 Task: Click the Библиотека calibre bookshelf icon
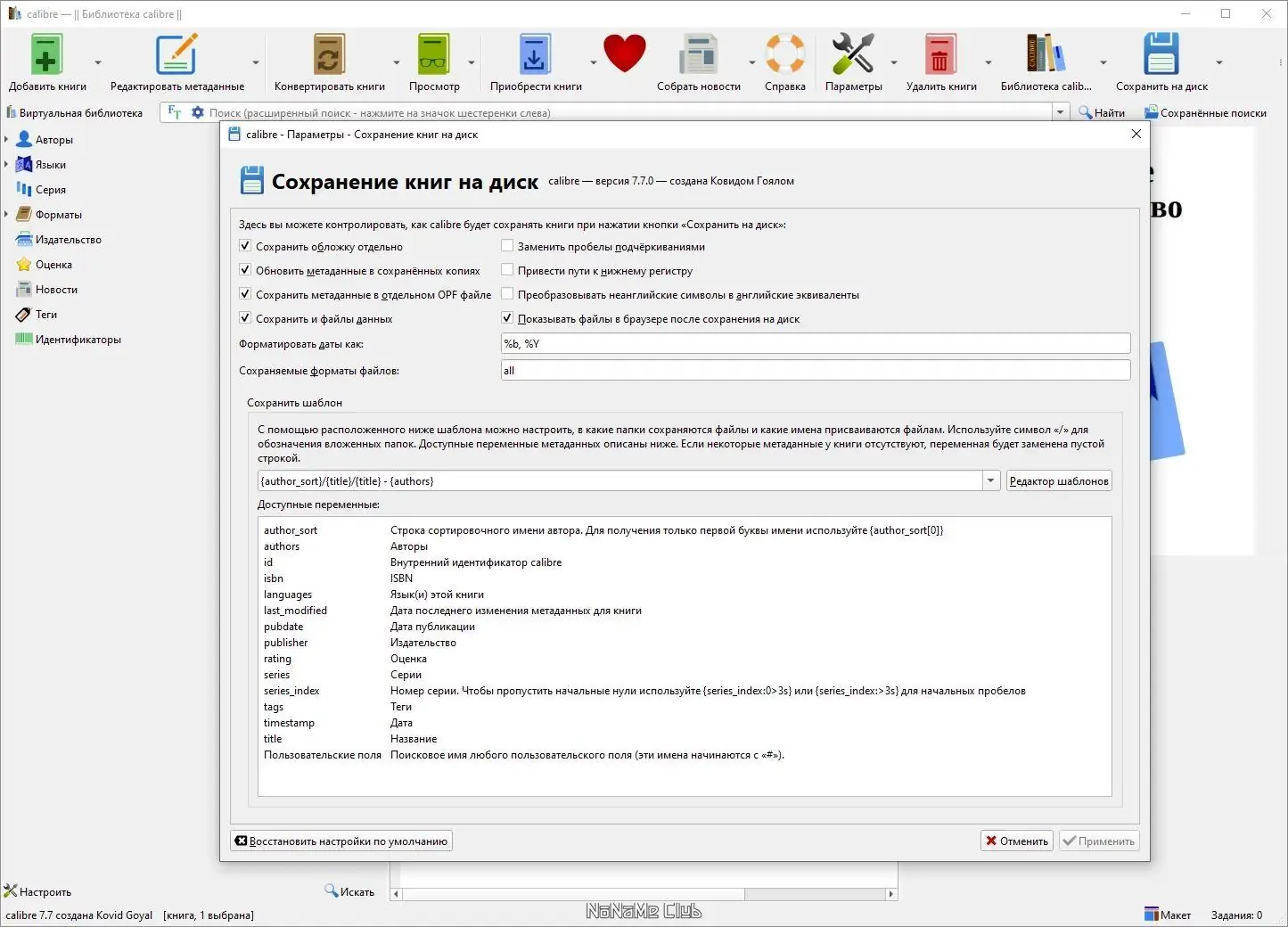pyautogui.click(x=1046, y=54)
